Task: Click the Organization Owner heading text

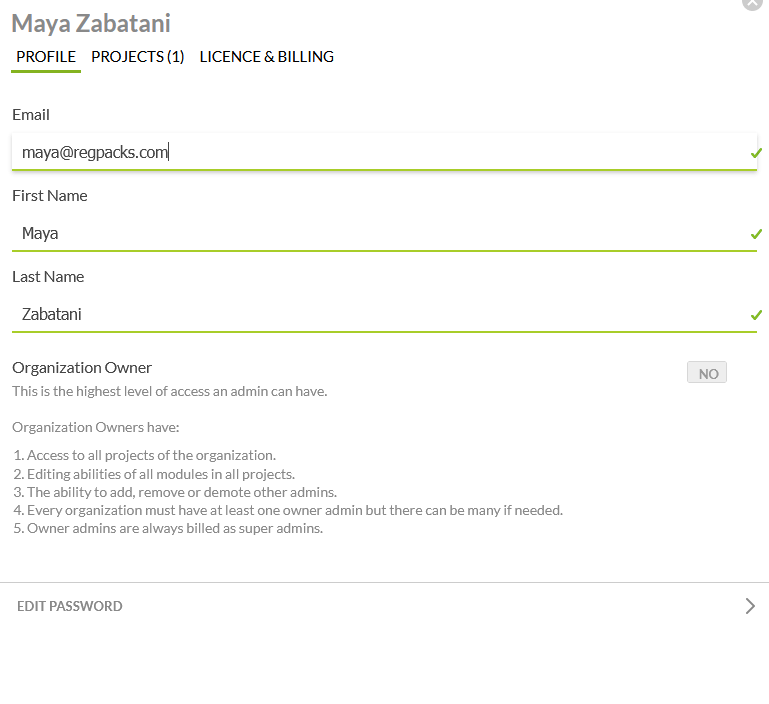Action: click(x=82, y=368)
